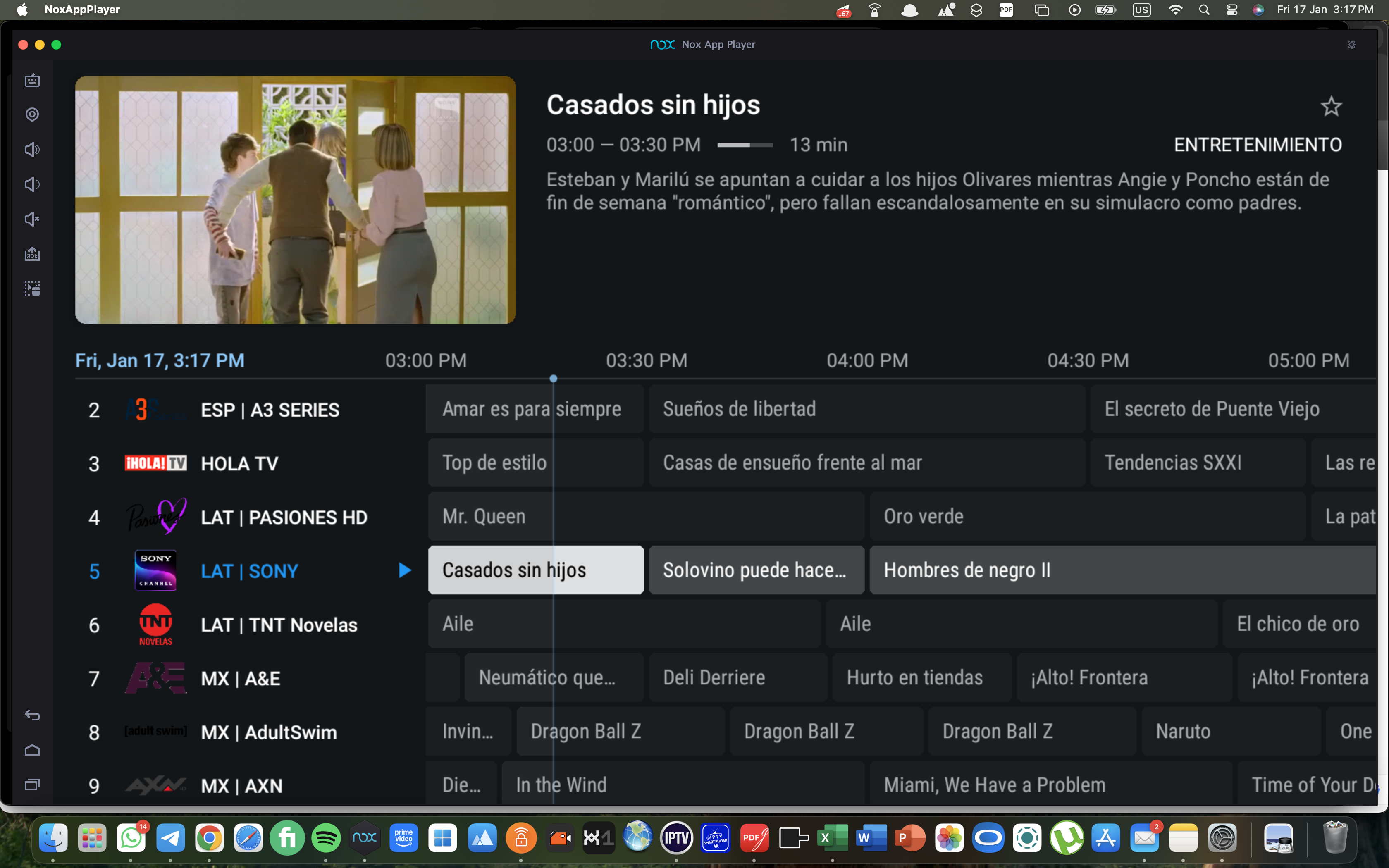1389x868 pixels.
Task: Click the play arrow beside LAT | SONY
Action: pyautogui.click(x=405, y=571)
